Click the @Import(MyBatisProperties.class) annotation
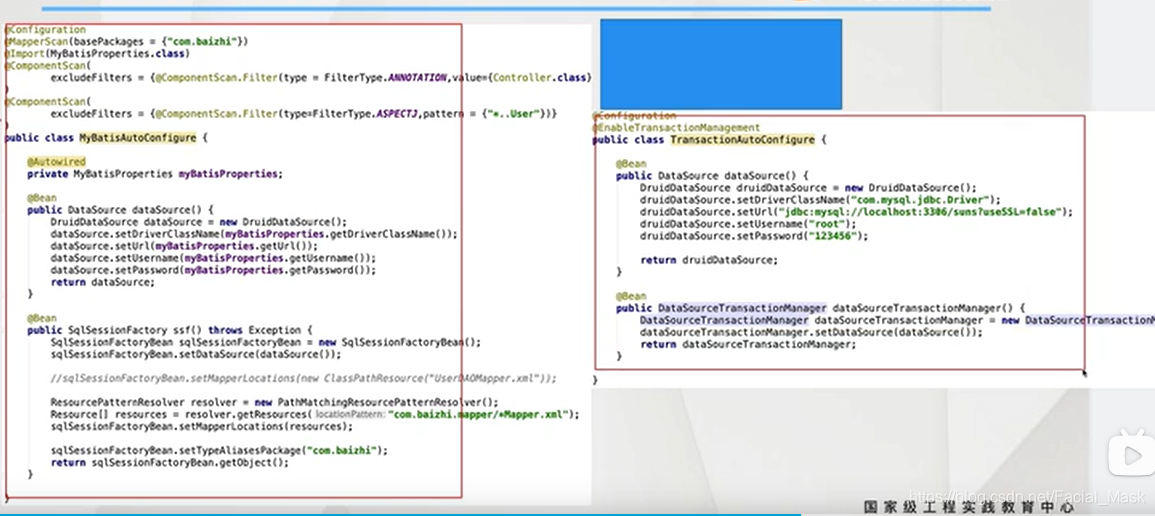This screenshot has height=516, width=1155. point(97,54)
